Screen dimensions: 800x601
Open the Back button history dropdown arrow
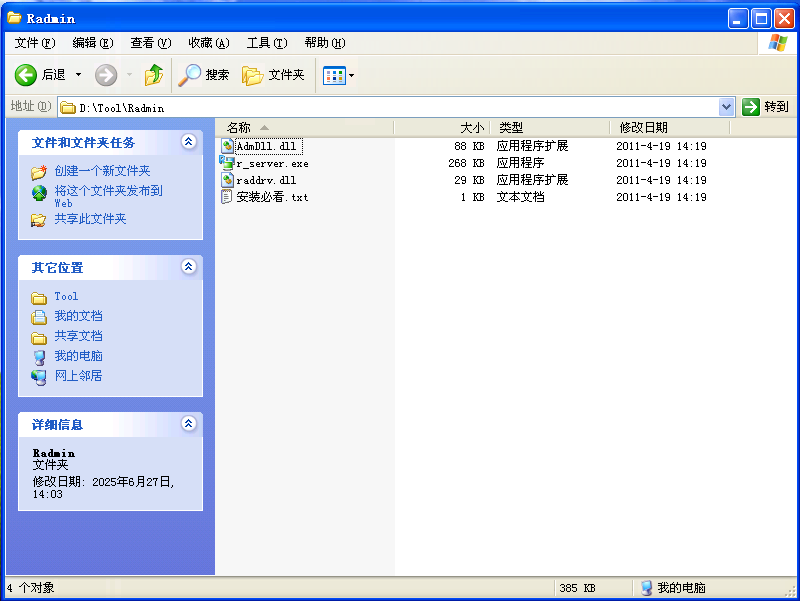[79, 75]
